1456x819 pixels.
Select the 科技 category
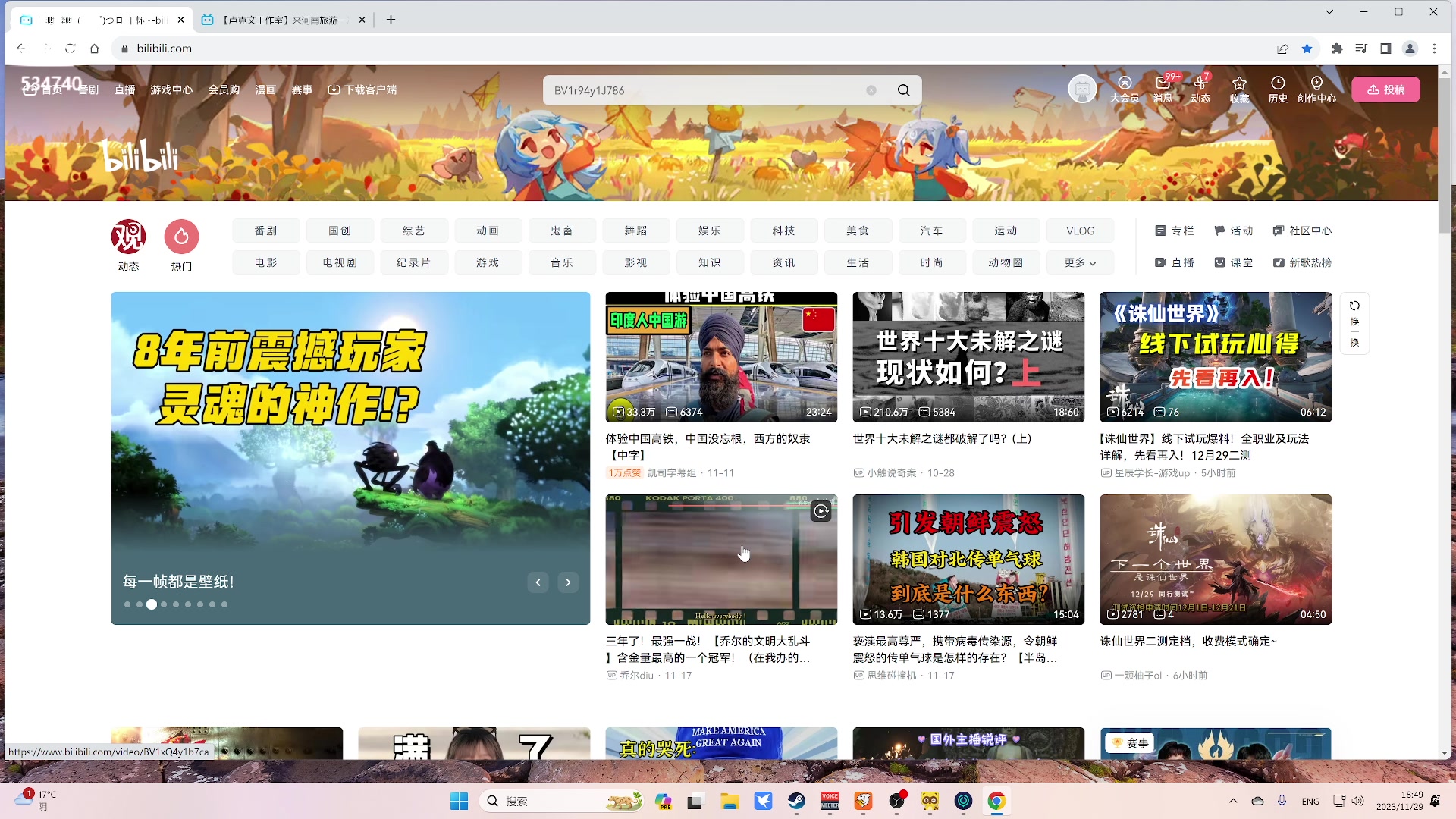click(x=784, y=231)
